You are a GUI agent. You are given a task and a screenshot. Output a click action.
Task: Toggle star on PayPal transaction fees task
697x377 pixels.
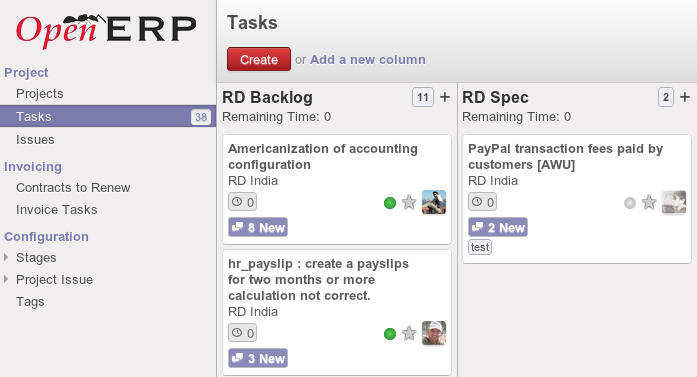649,203
